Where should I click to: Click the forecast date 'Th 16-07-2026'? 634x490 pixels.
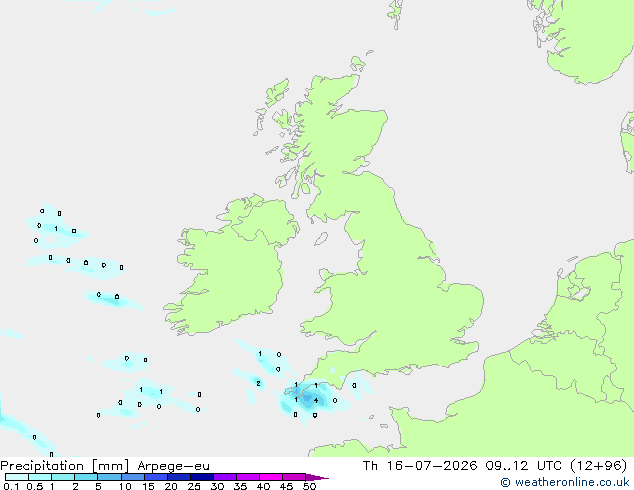[420, 465]
